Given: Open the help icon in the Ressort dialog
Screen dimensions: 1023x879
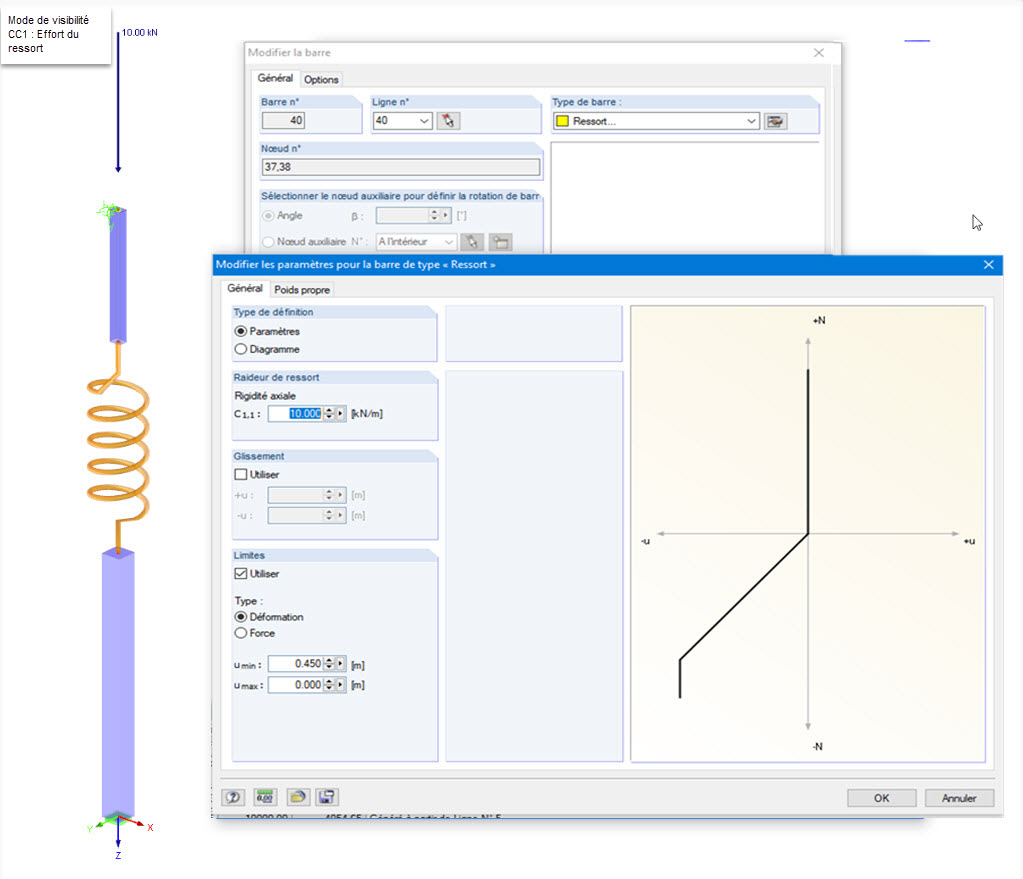Looking at the screenshot, I should (233, 797).
